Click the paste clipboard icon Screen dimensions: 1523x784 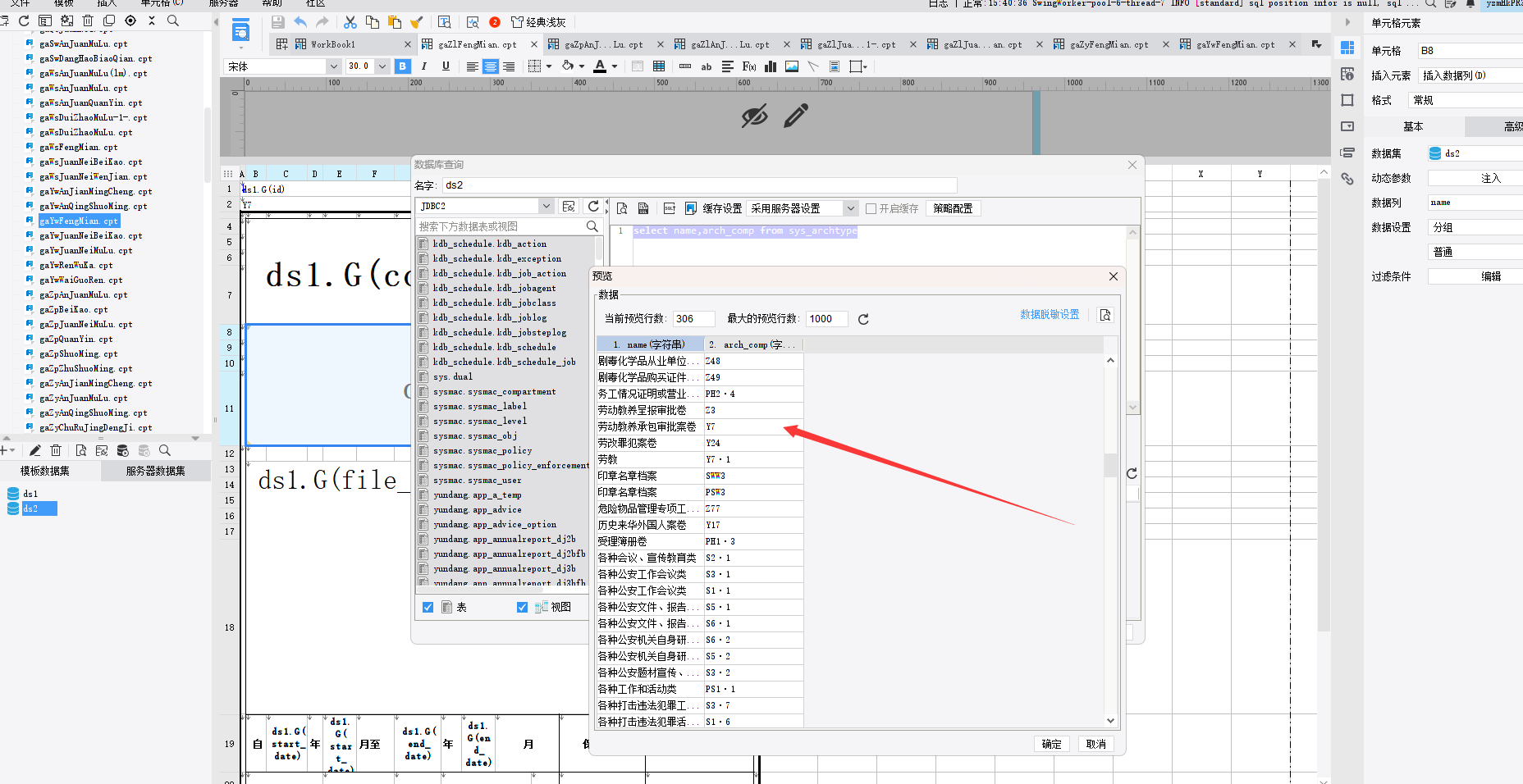click(395, 22)
